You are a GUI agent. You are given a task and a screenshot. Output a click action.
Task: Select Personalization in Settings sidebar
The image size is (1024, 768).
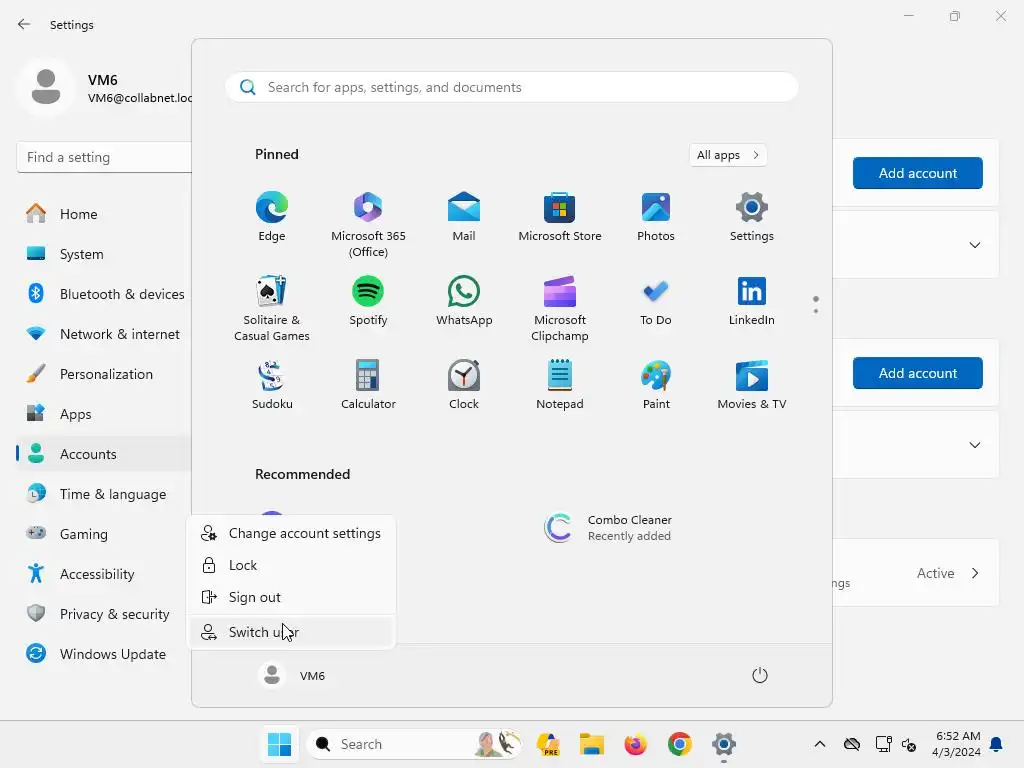pyautogui.click(x=104, y=374)
